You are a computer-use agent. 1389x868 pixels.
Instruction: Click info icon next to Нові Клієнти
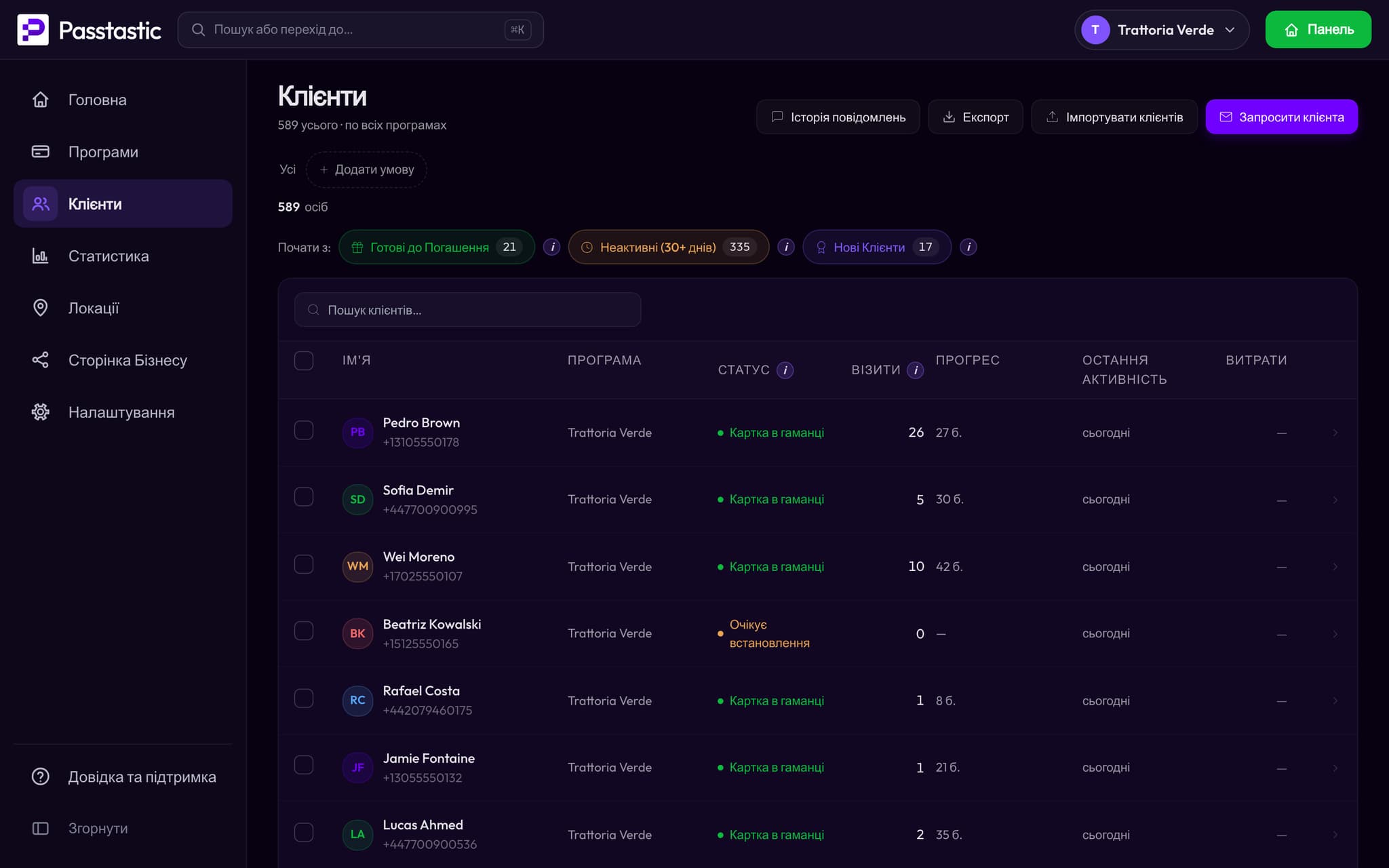(969, 248)
